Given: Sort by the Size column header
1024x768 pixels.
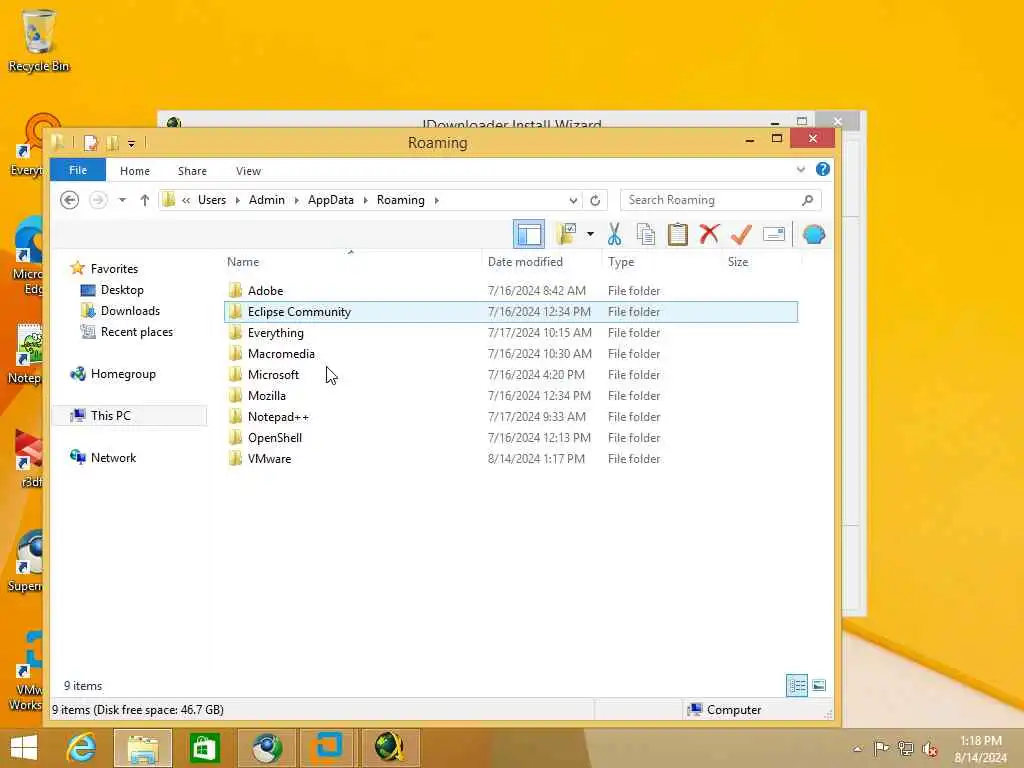Looking at the screenshot, I should 738,262.
